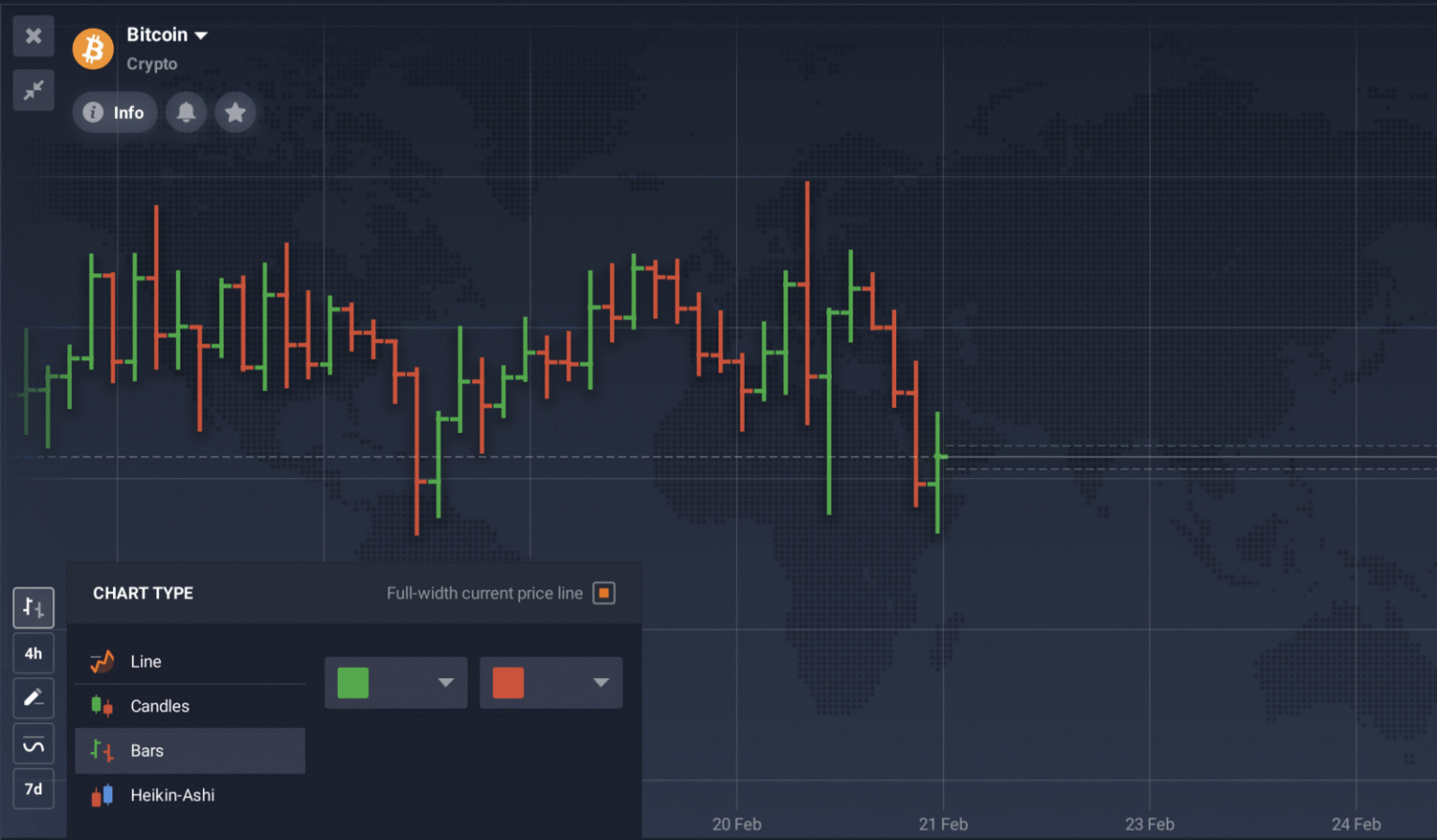
Task: Change the 4h candle interval
Action: click(34, 654)
